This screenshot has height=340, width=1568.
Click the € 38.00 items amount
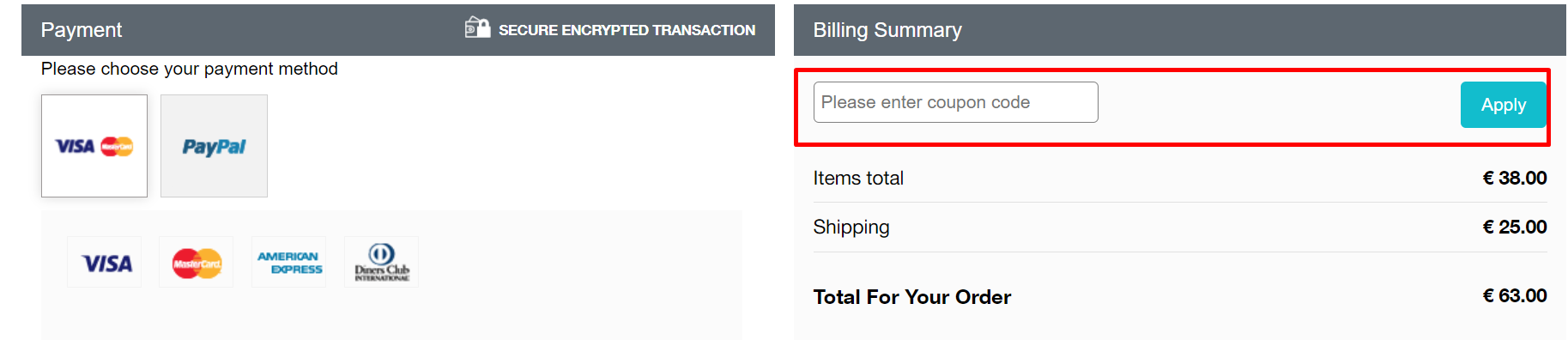pyautogui.click(x=1515, y=178)
